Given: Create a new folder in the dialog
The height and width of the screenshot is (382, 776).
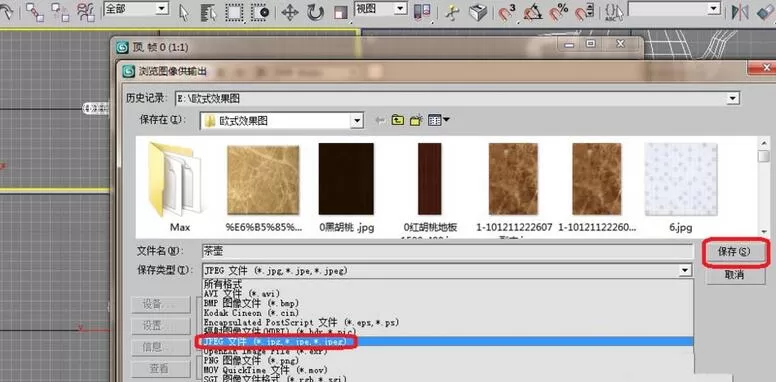Looking at the screenshot, I should [x=416, y=120].
